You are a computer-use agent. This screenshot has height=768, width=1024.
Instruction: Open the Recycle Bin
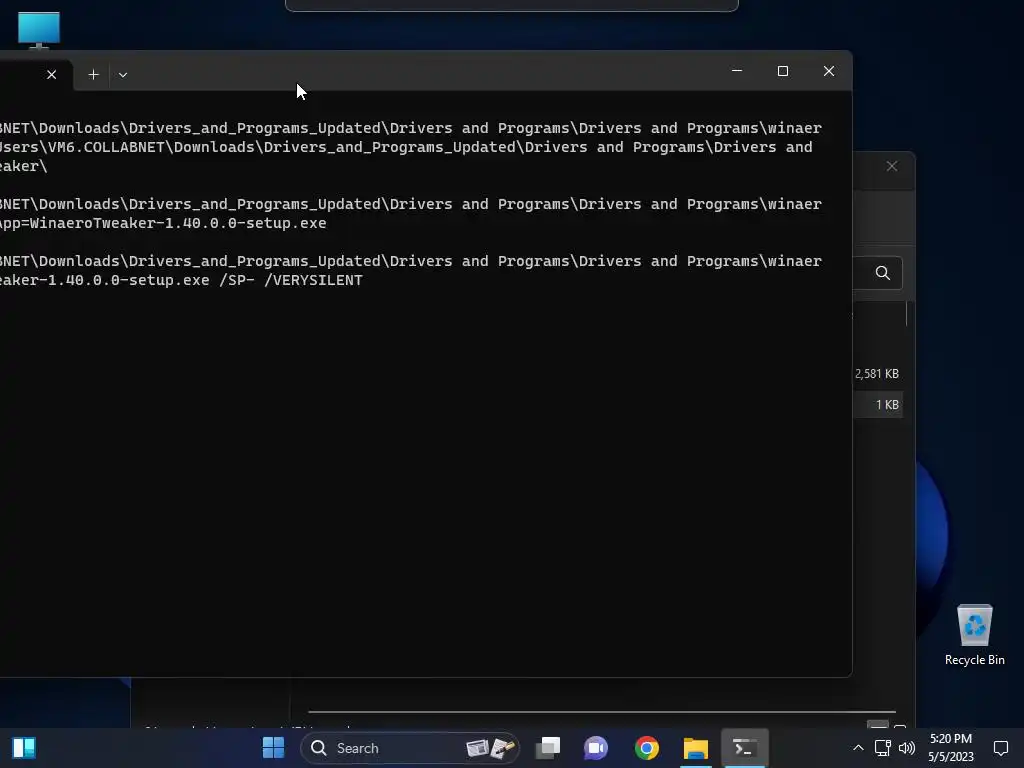[974, 635]
